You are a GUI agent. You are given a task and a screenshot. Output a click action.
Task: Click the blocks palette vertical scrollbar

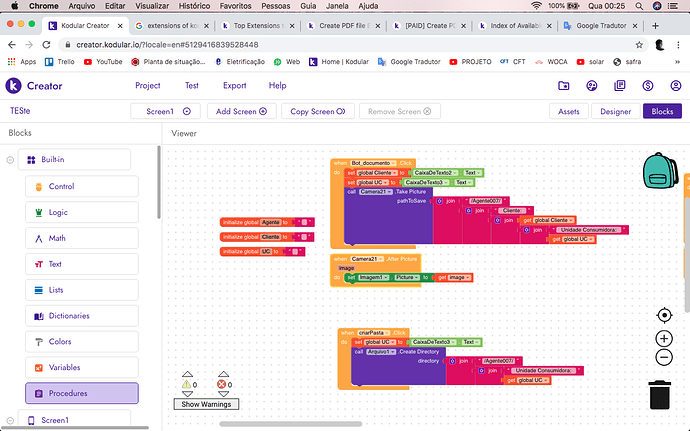(159, 182)
